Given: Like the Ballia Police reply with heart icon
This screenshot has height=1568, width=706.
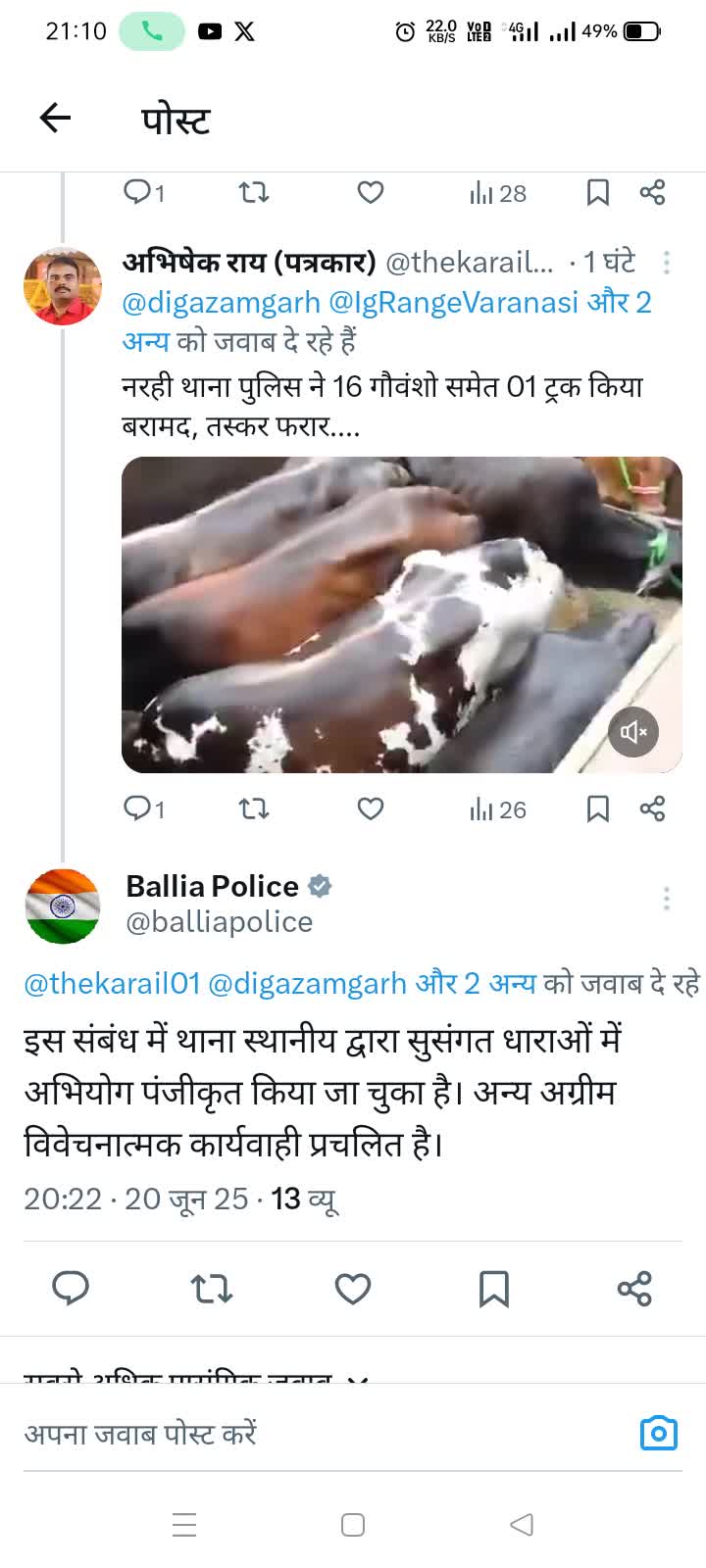Looking at the screenshot, I should pyautogui.click(x=353, y=1289).
